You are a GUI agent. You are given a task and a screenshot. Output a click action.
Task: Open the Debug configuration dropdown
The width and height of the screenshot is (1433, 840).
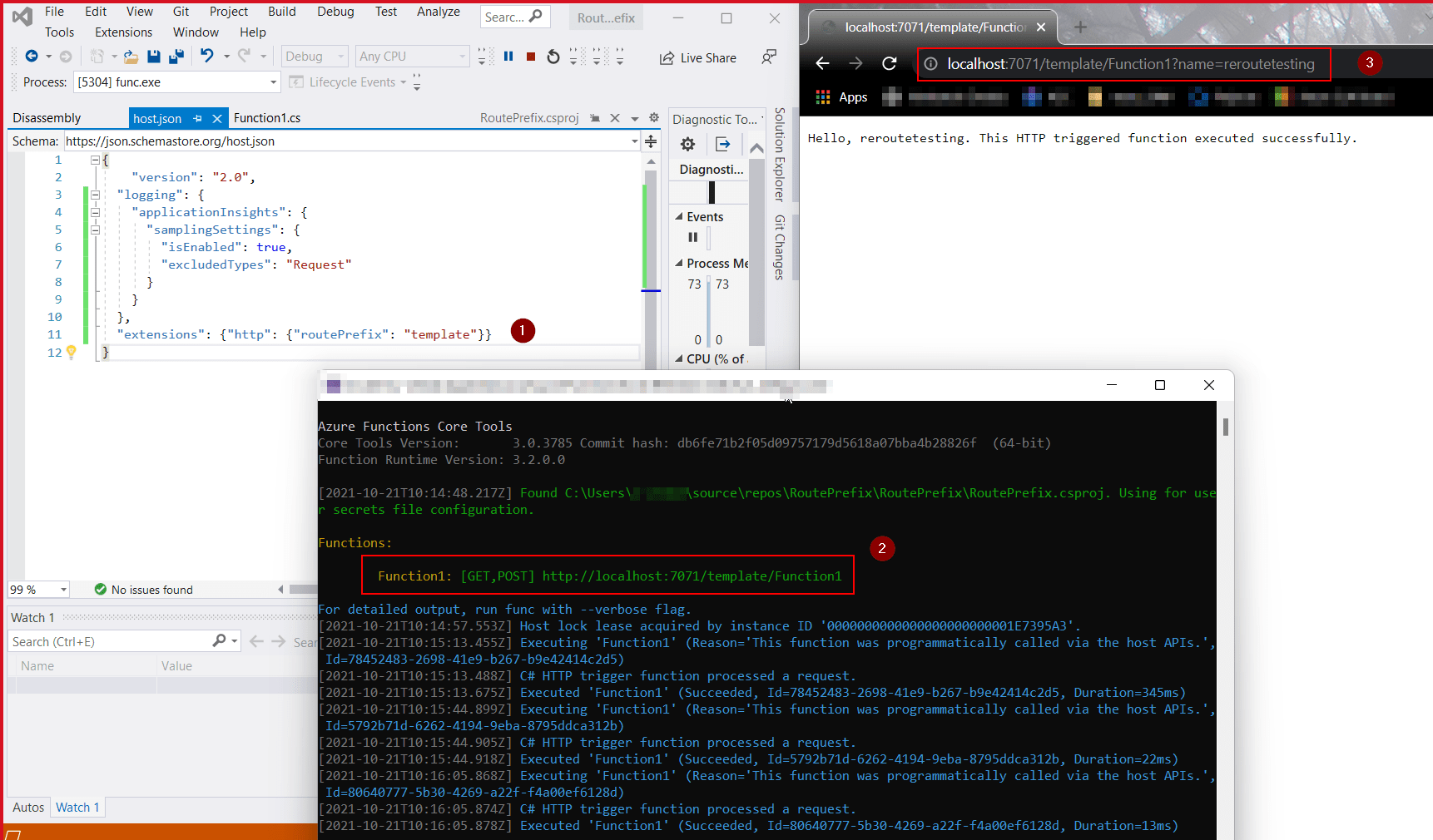(314, 56)
